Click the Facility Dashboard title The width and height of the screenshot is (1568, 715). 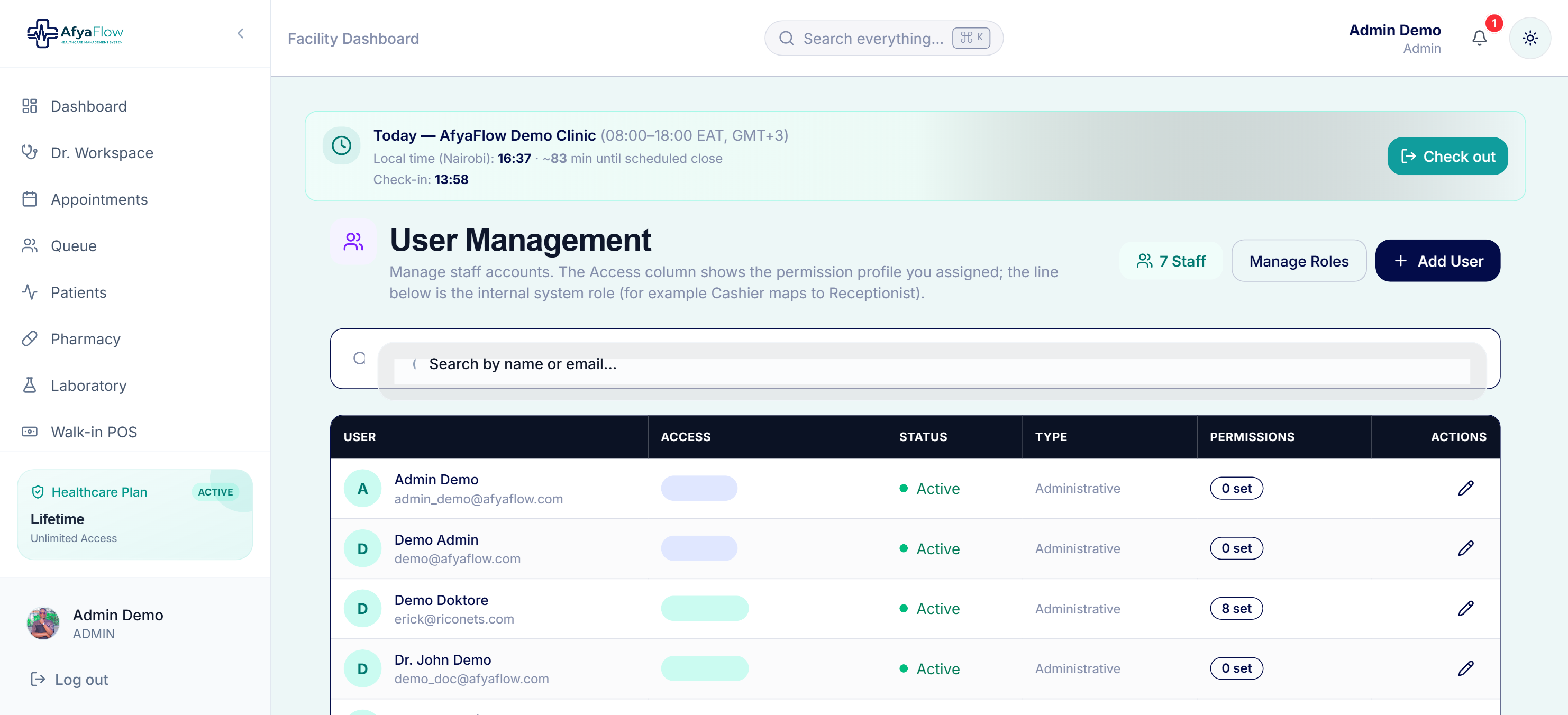pyautogui.click(x=353, y=38)
